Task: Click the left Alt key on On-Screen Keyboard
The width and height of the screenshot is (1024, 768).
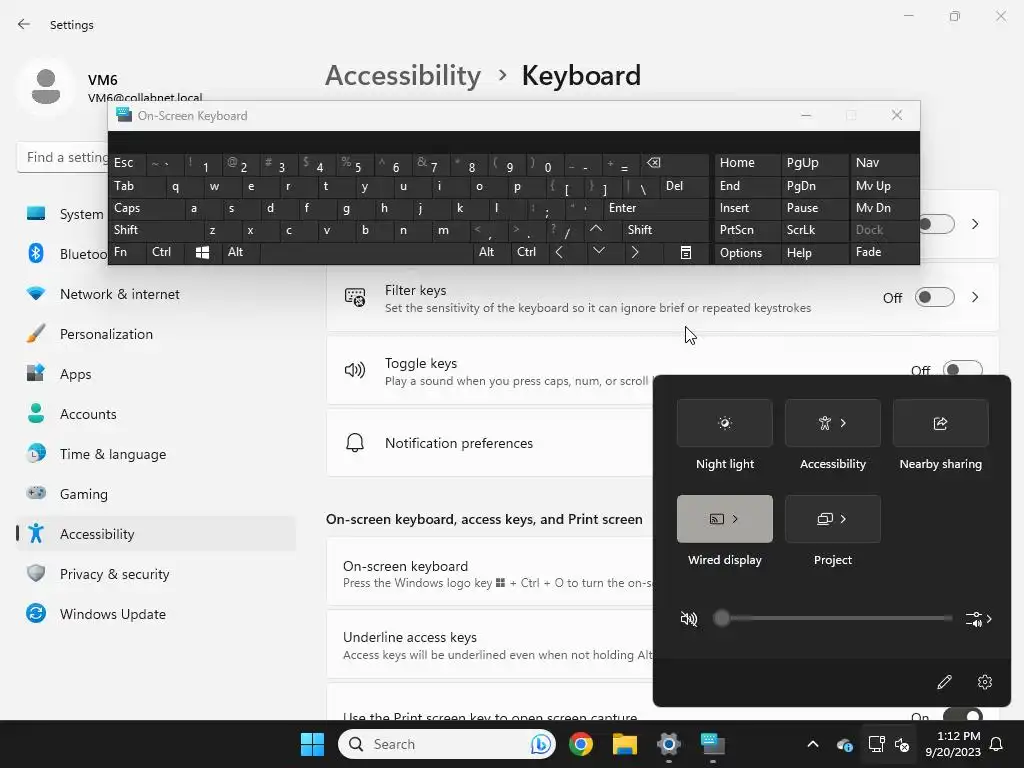Action: [240, 253]
